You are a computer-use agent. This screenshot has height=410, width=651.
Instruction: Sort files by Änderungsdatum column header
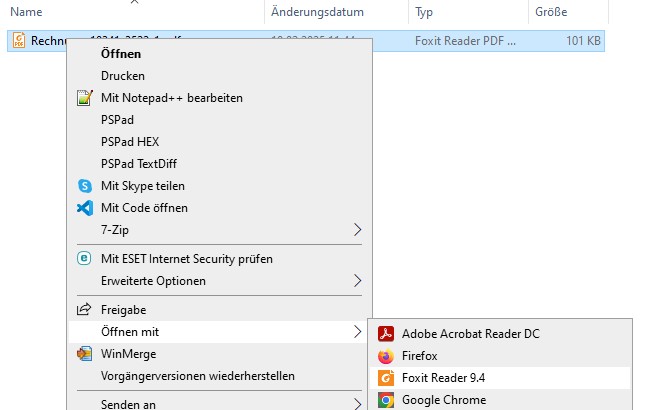click(x=317, y=12)
